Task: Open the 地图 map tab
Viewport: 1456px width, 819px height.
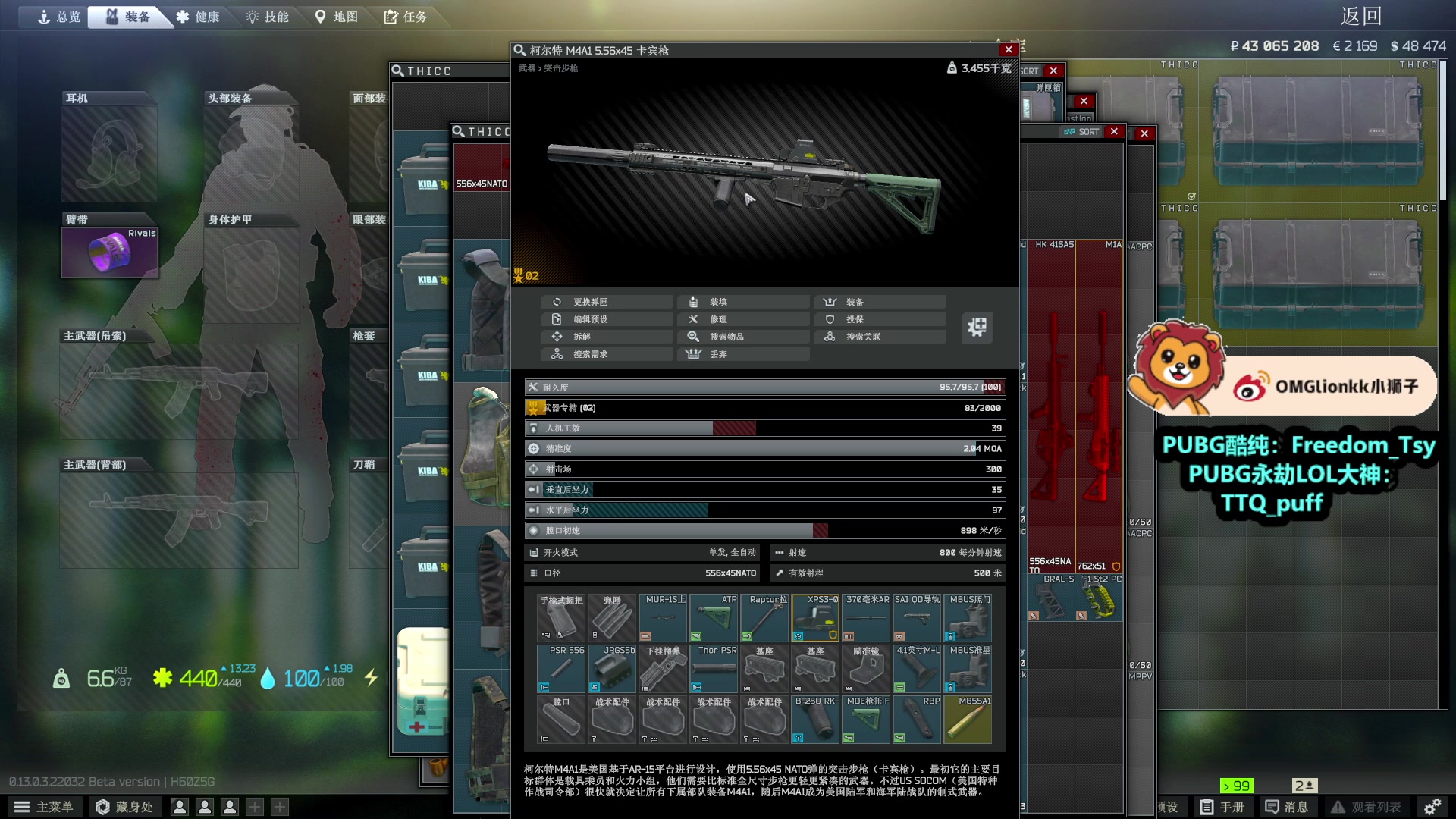Action: click(336, 17)
